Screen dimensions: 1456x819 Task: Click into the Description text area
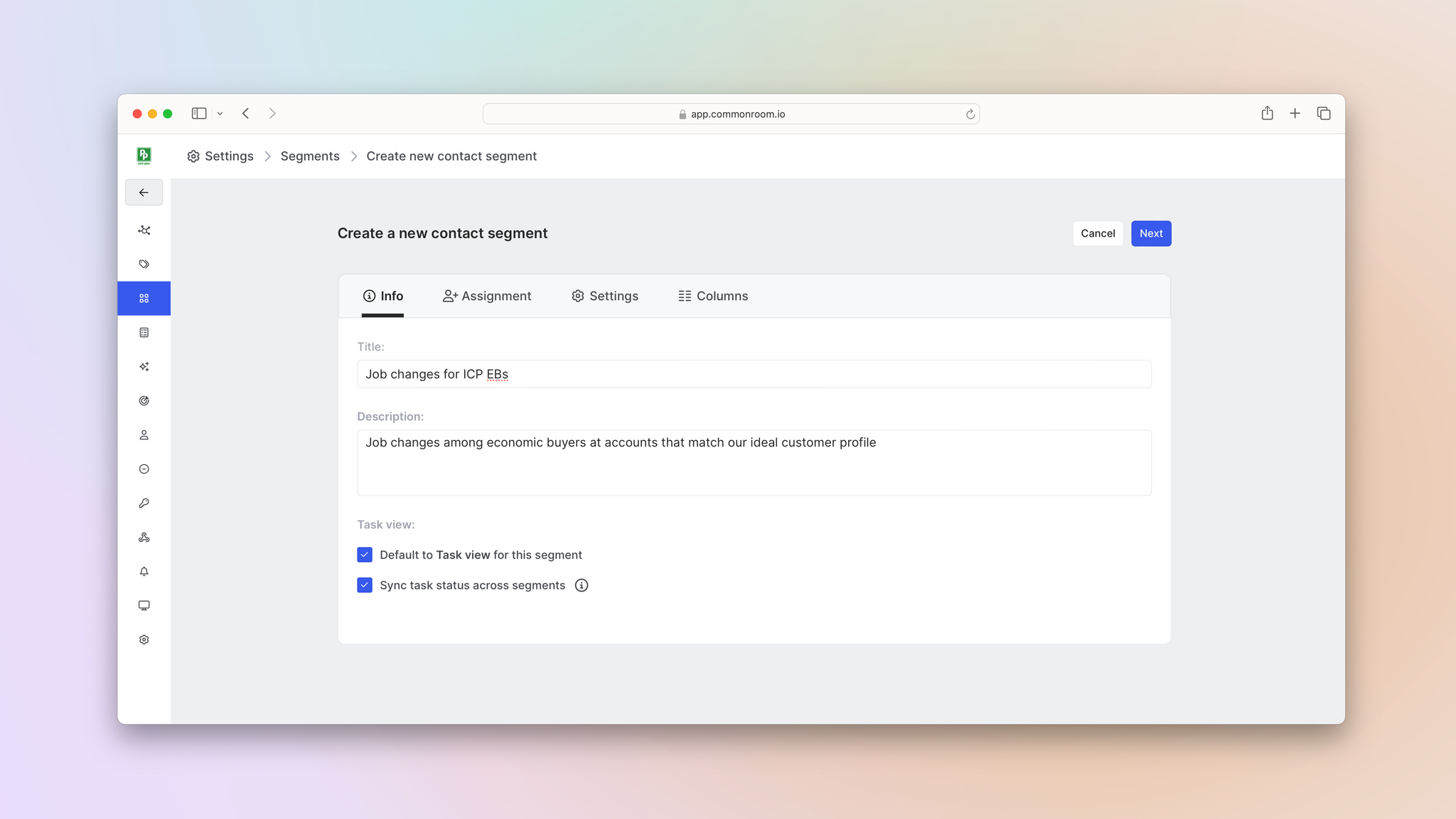coord(754,463)
